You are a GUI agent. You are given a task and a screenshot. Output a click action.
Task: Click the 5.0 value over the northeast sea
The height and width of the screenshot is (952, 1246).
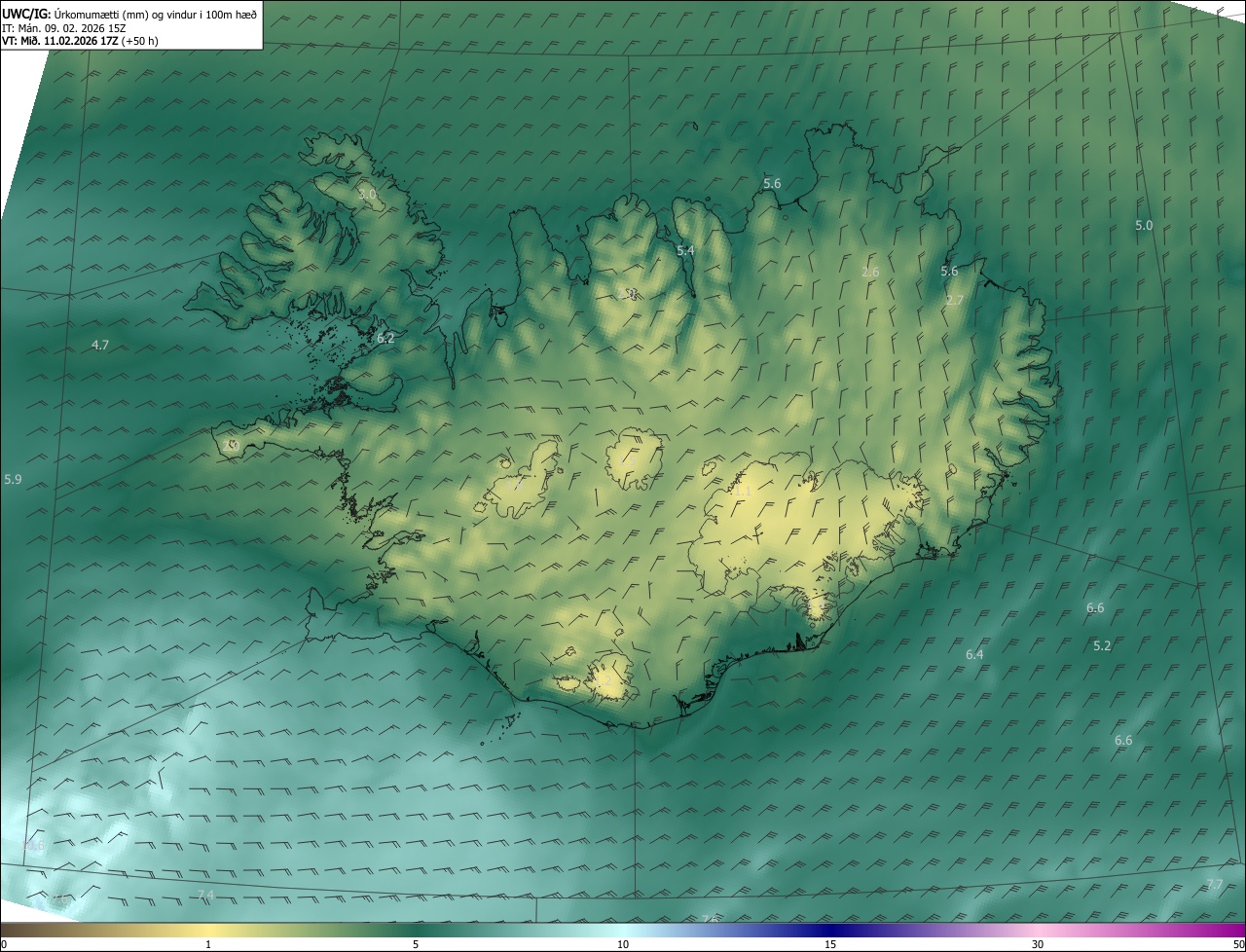pyautogui.click(x=1144, y=226)
